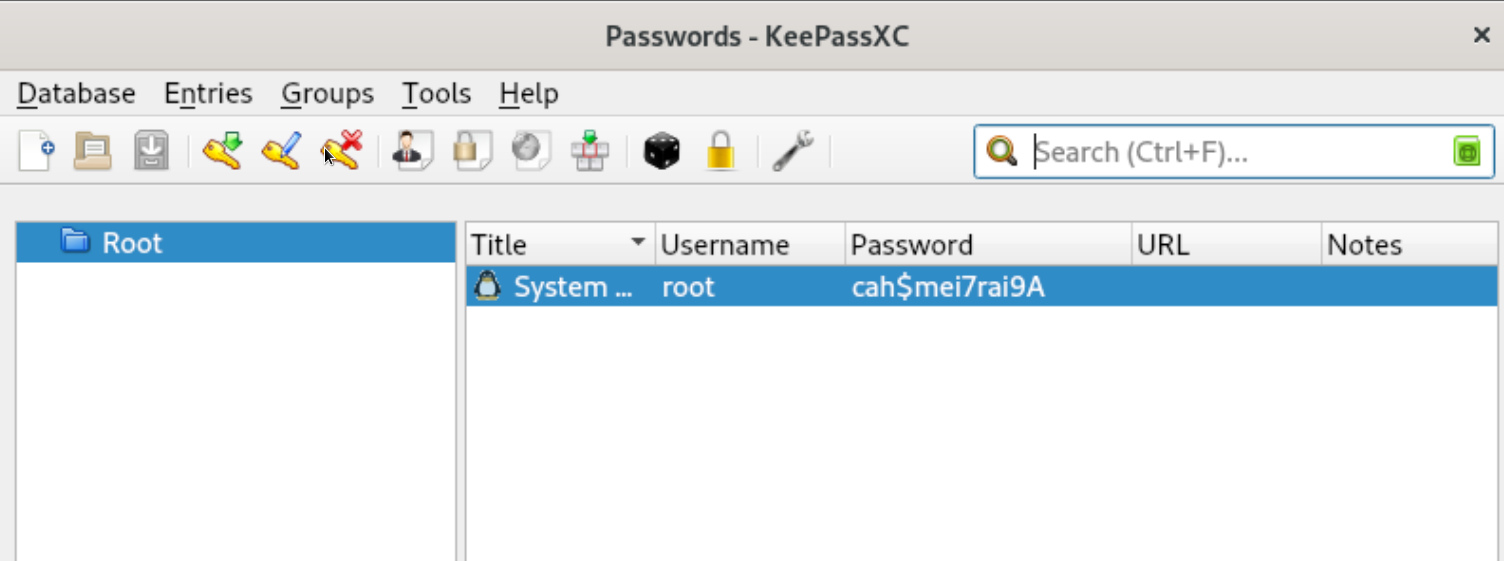
Task: Copy password to clipboard icon
Action: click(x=471, y=151)
